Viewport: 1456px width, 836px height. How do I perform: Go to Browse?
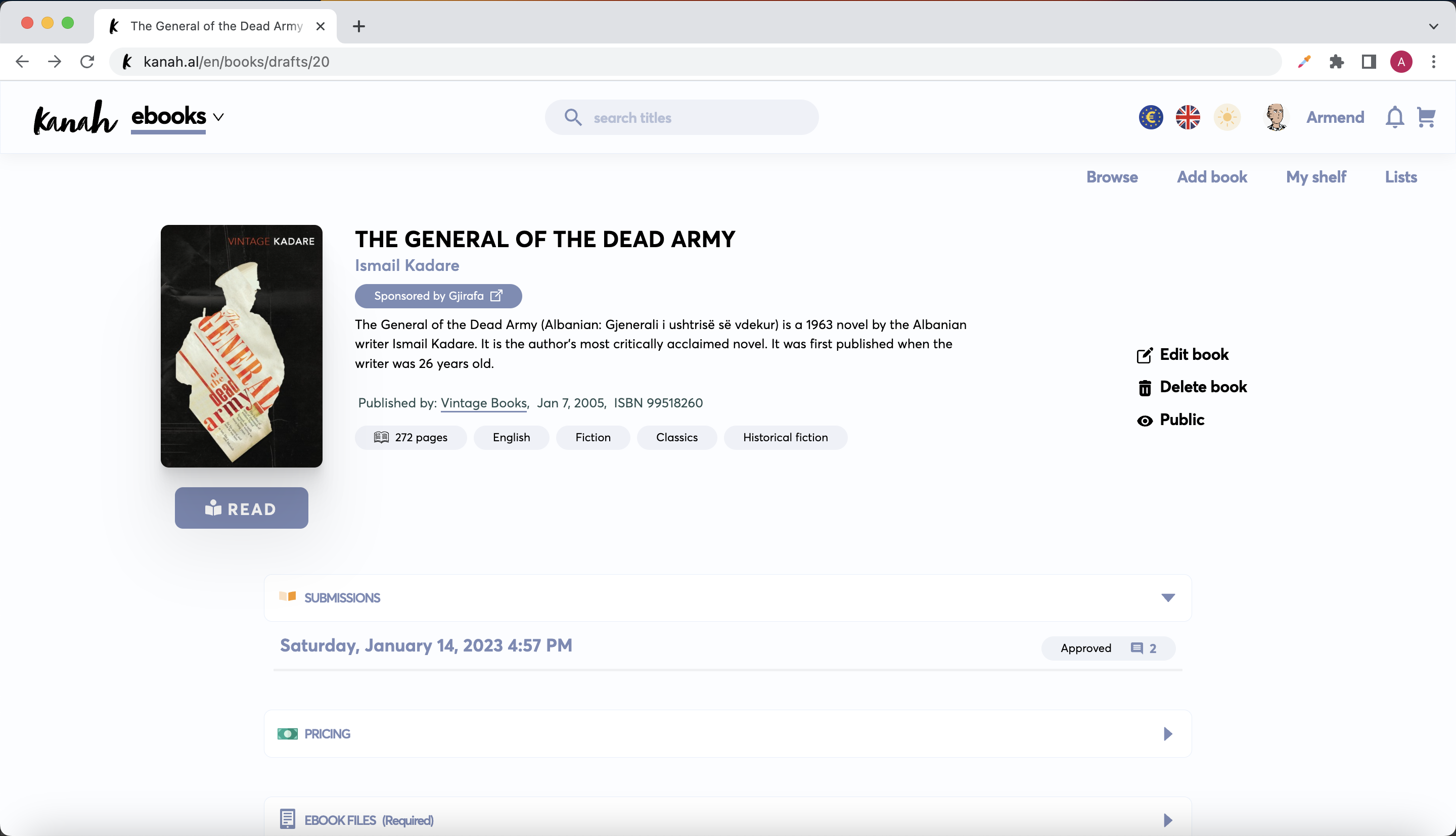(x=1112, y=177)
